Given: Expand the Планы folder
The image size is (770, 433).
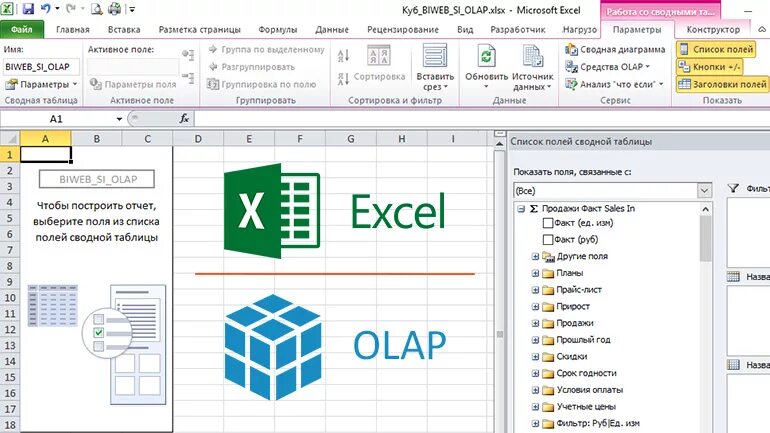Looking at the screenshot, I should 535,273.
